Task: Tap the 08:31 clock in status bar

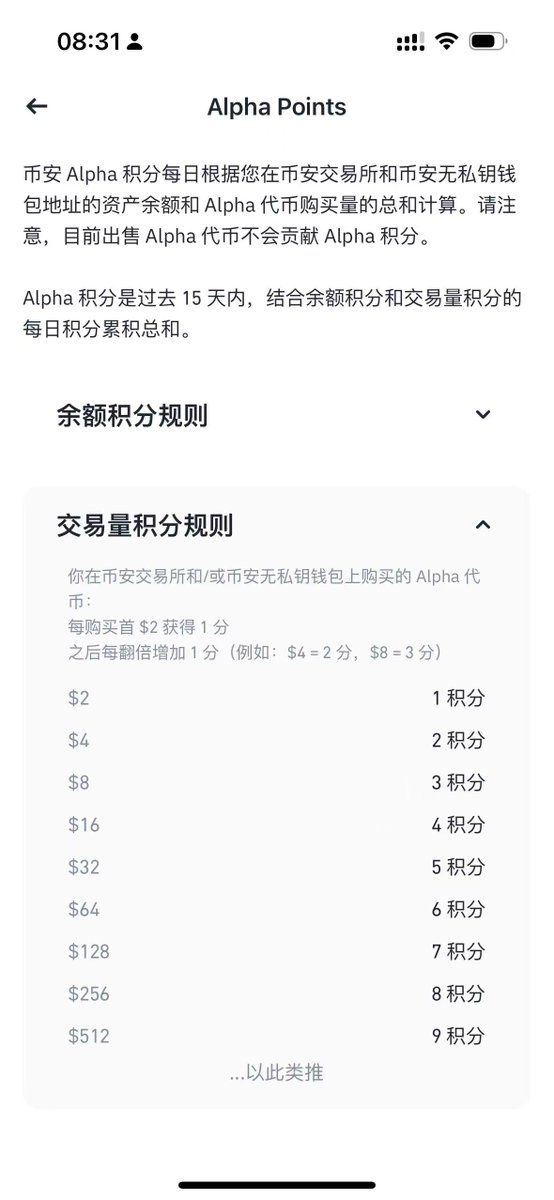Action: tap(88, 42)
